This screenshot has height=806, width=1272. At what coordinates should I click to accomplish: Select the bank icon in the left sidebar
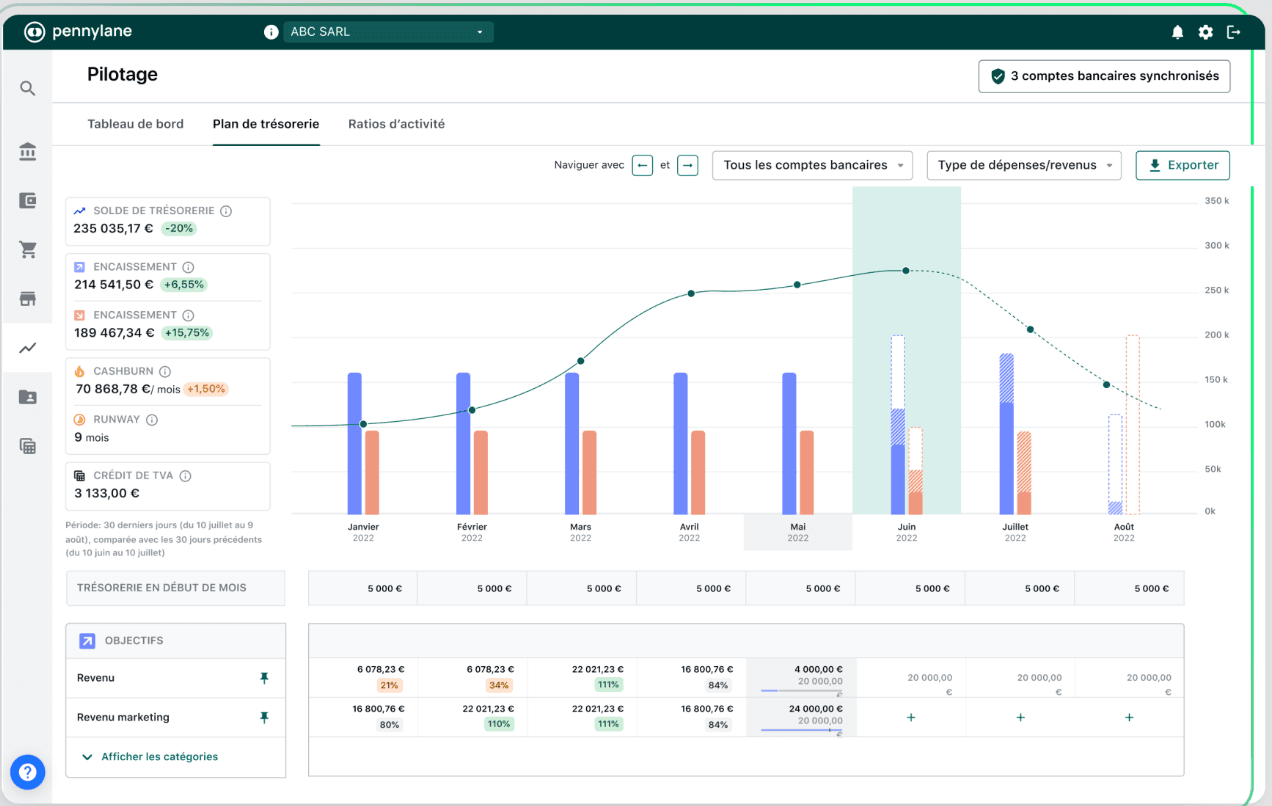(x=27, y=151)
